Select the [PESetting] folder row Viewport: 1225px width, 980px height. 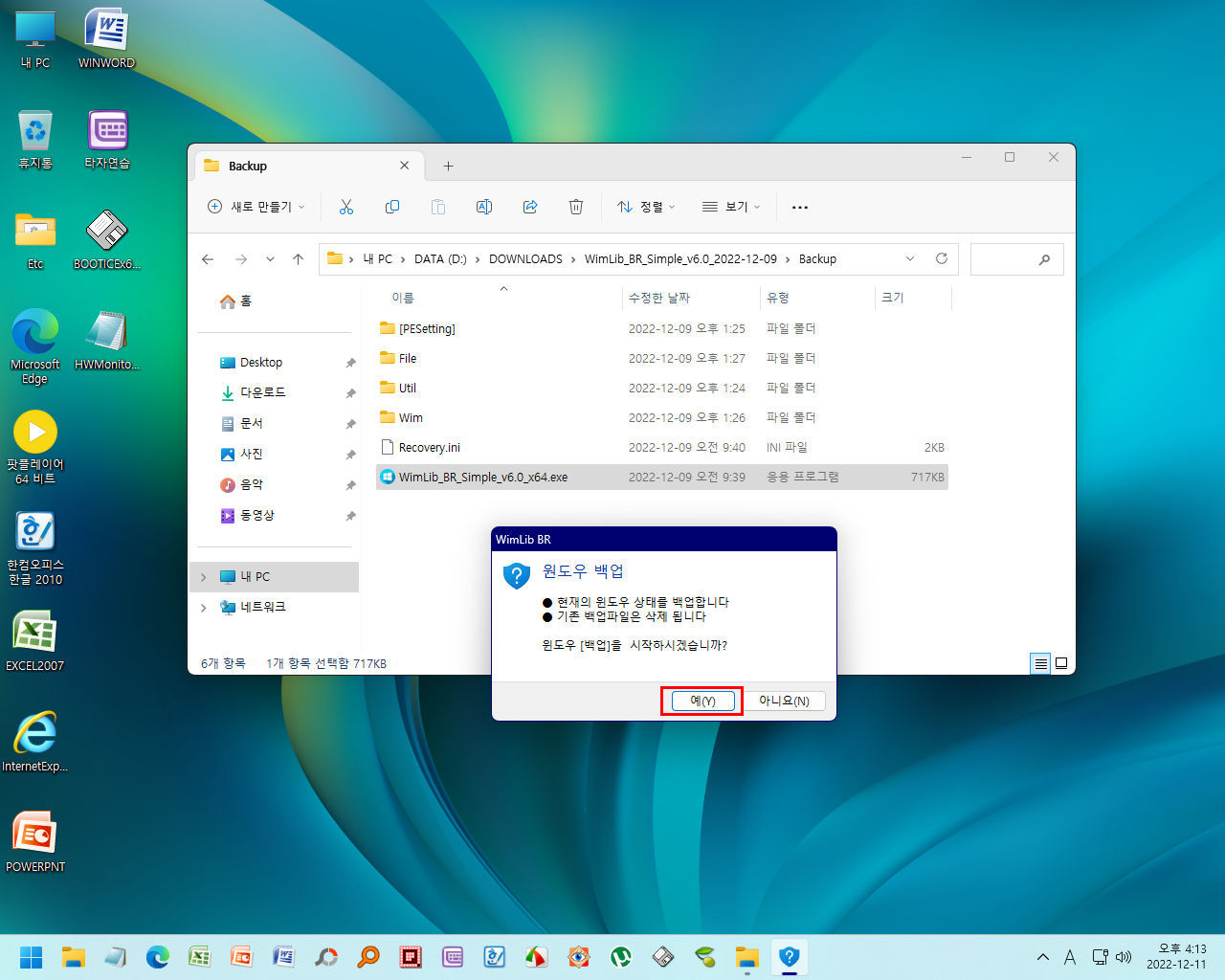[x=662, y=328]
